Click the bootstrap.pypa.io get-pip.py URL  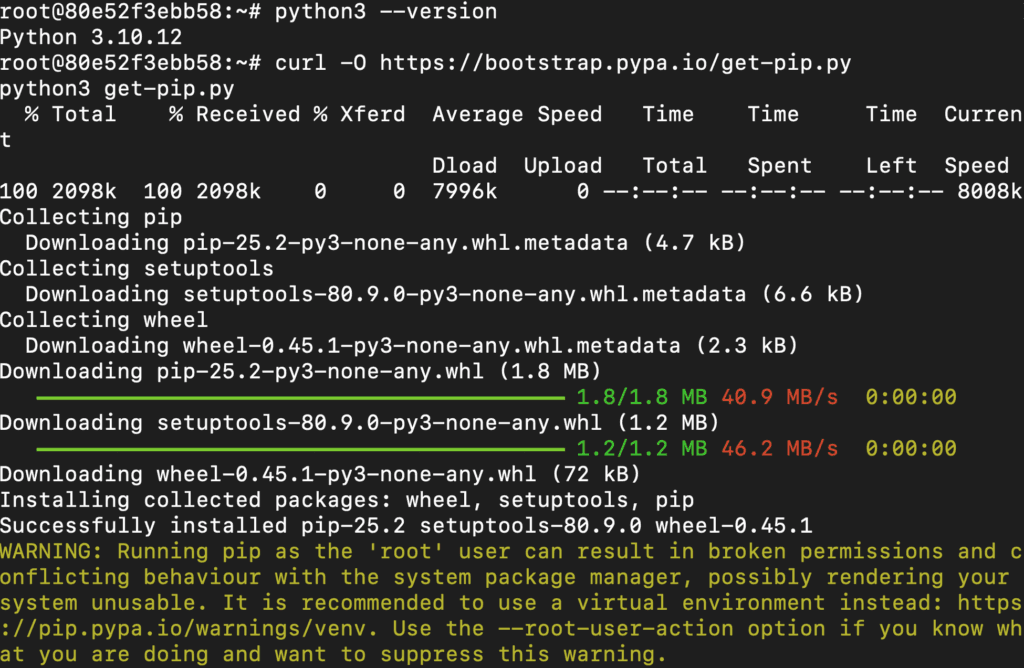point(616,63)
